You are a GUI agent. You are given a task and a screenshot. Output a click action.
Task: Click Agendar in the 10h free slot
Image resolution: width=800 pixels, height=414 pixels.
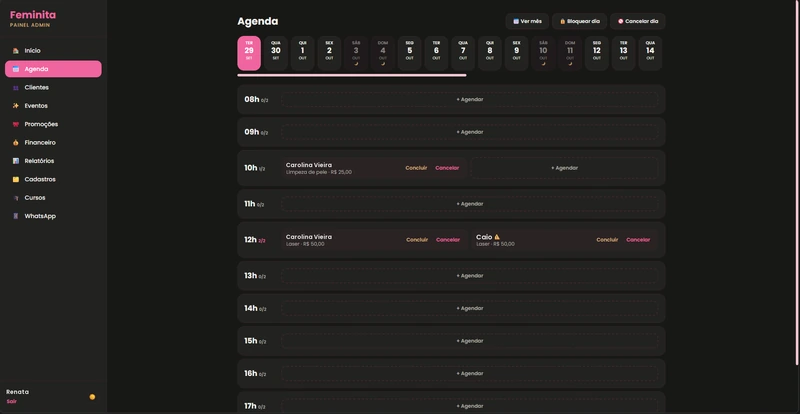pyautogui.click(x=564, y=168)
